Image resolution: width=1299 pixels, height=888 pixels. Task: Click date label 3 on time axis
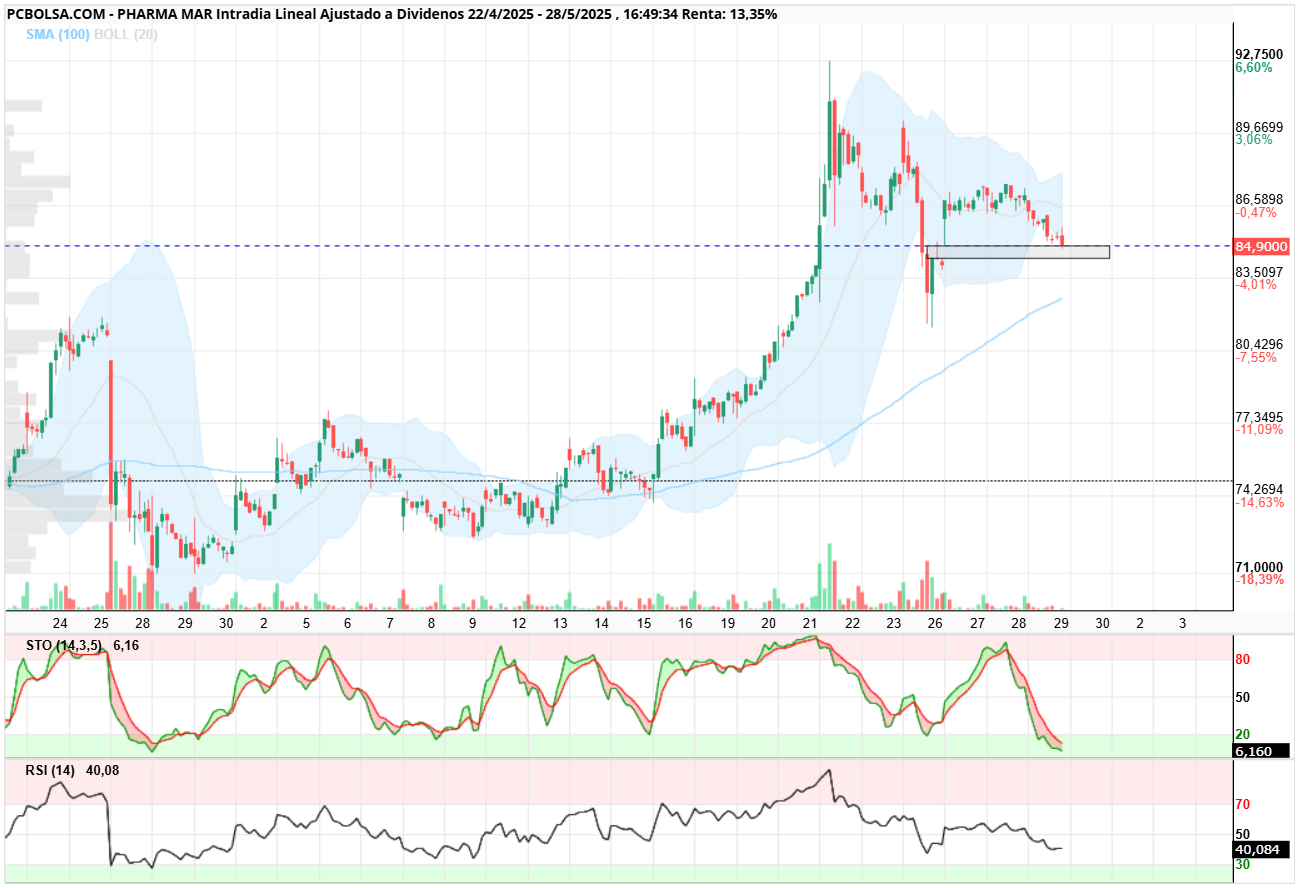pyautogui.click(x=1182, y=623)
